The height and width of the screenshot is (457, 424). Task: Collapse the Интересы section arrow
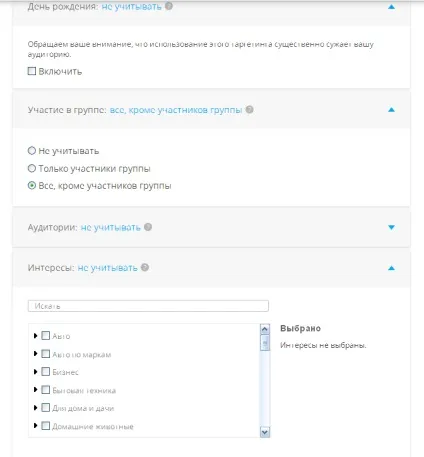(x=391, y=268)
